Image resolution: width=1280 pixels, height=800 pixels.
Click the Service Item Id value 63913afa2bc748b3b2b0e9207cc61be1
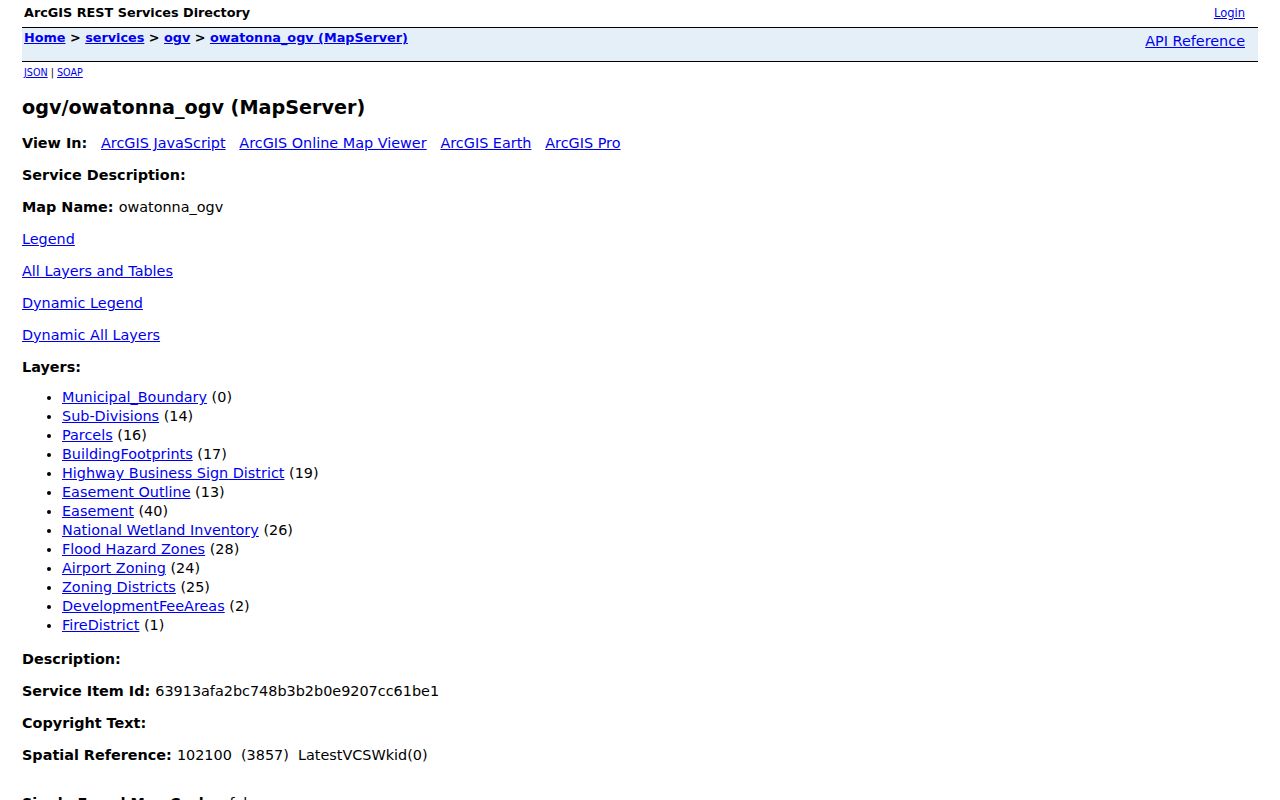tap(297, 691)
